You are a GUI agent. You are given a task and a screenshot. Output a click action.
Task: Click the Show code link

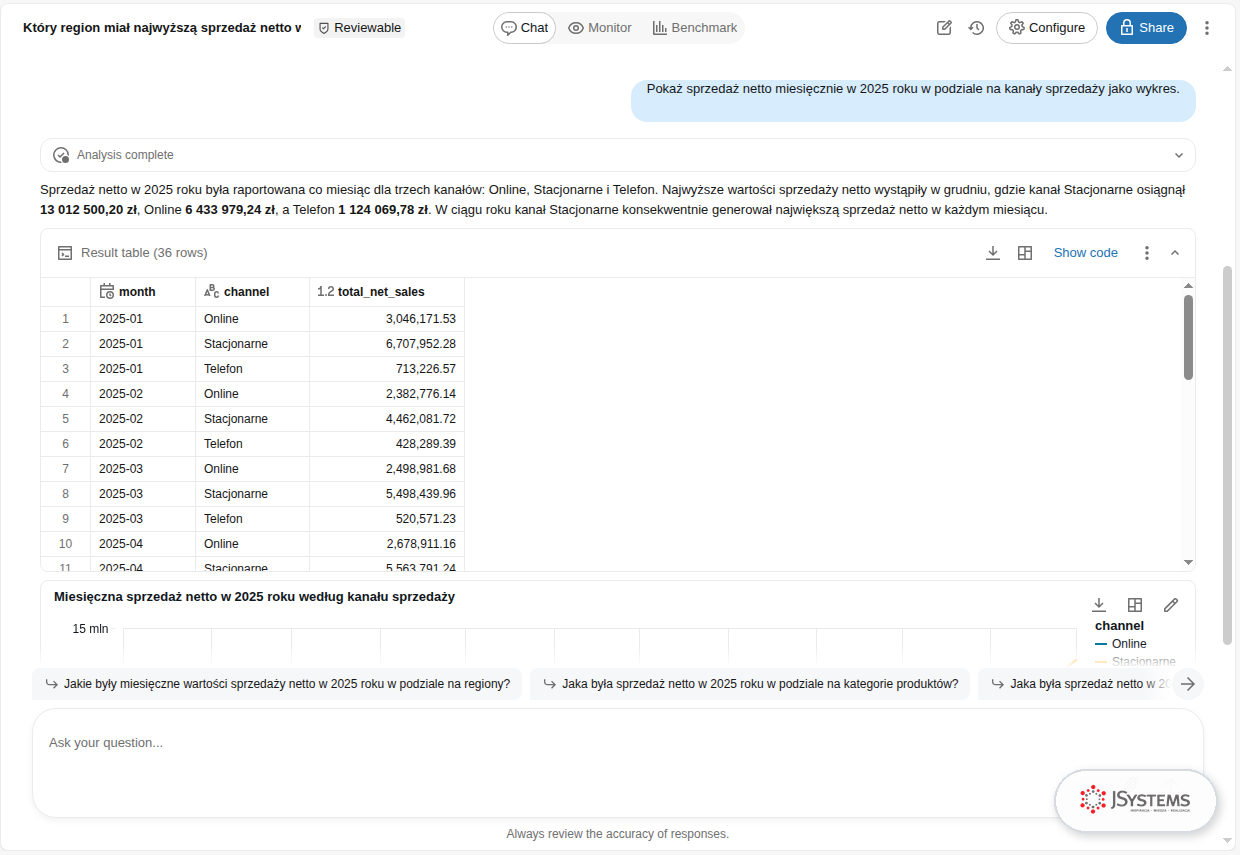click(1086, 253)
